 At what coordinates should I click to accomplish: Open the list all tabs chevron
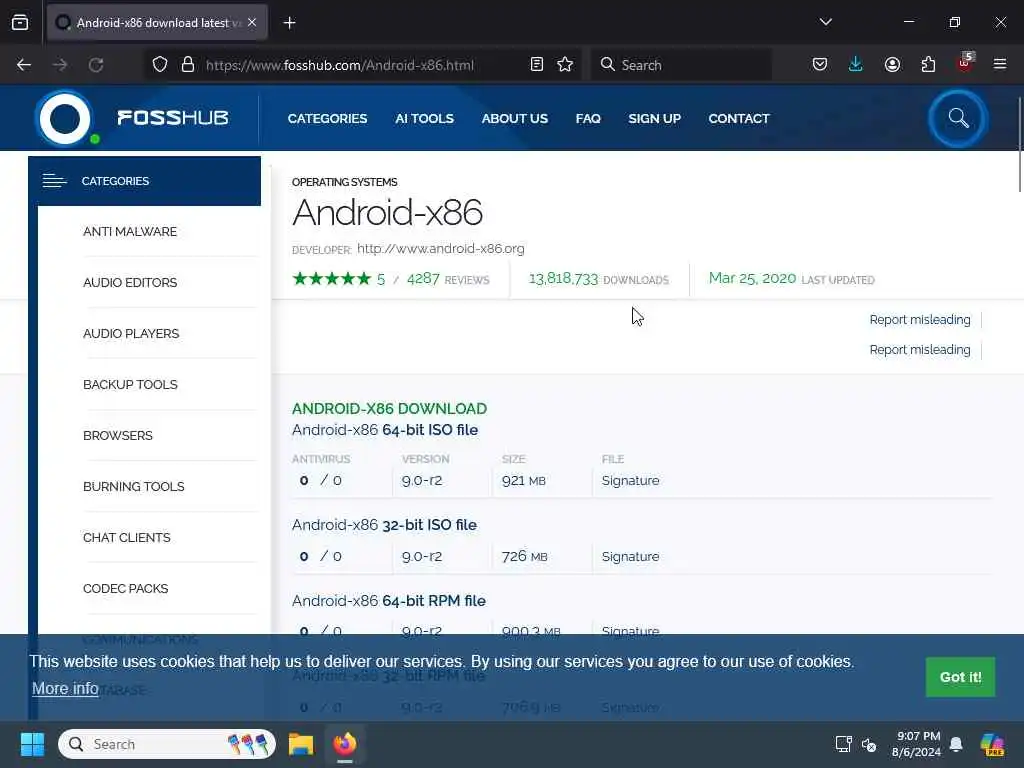(825, 22)
